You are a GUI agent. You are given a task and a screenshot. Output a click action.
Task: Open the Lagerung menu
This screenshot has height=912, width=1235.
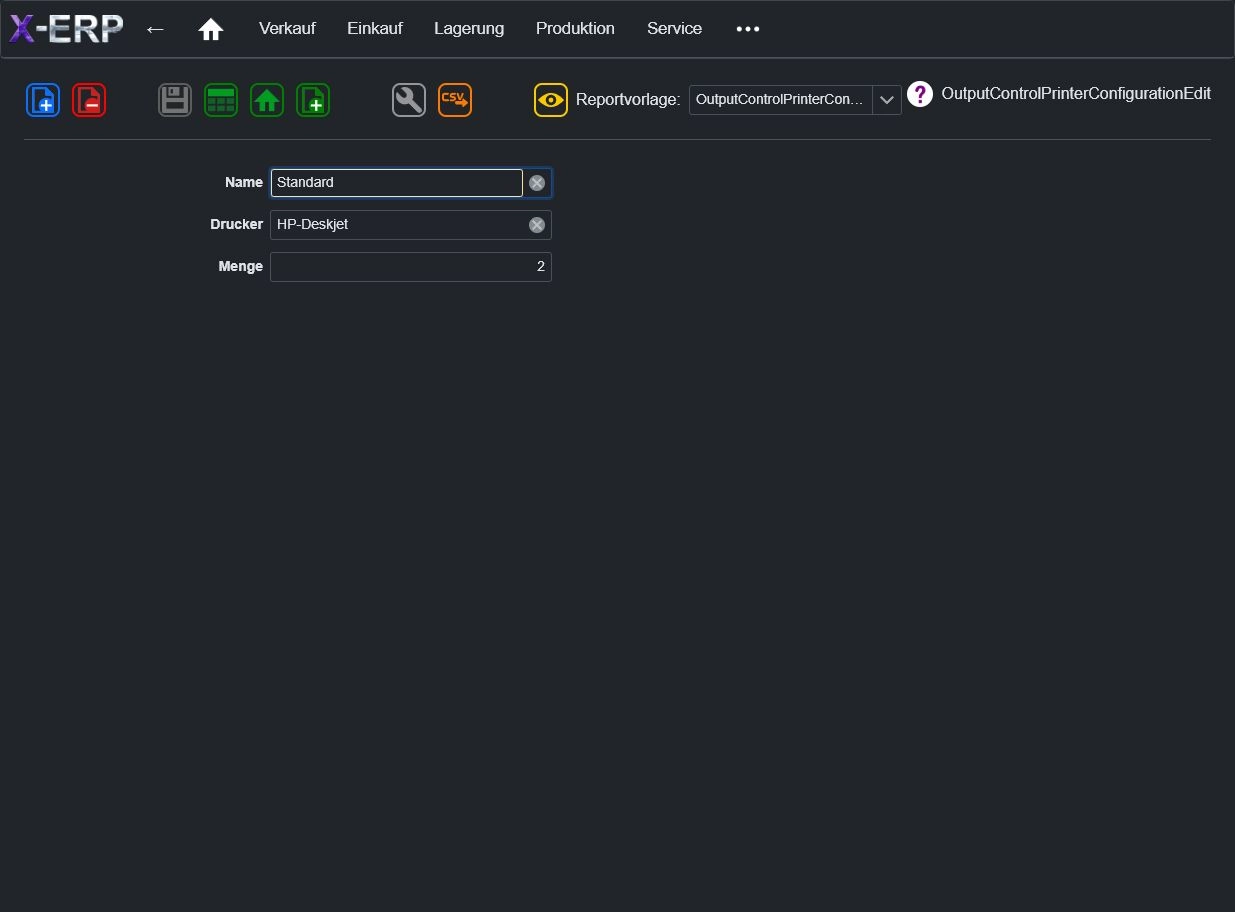tap(469, 29)
